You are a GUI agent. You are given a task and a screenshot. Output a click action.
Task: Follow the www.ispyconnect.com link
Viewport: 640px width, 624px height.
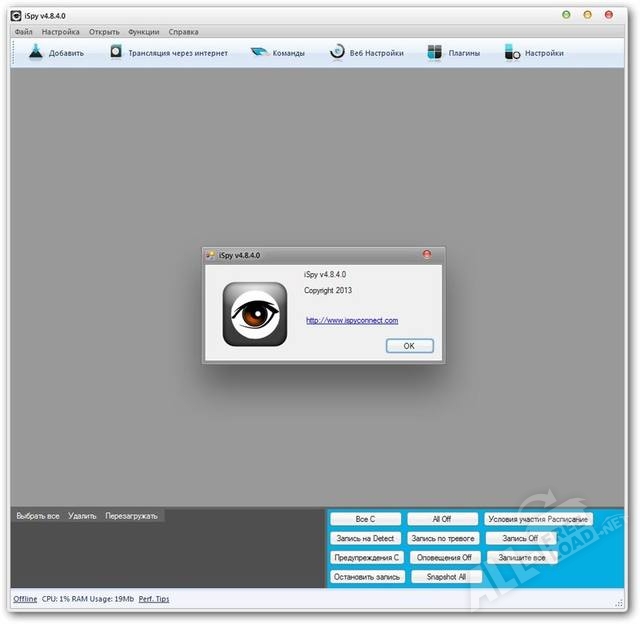(352, 320)
